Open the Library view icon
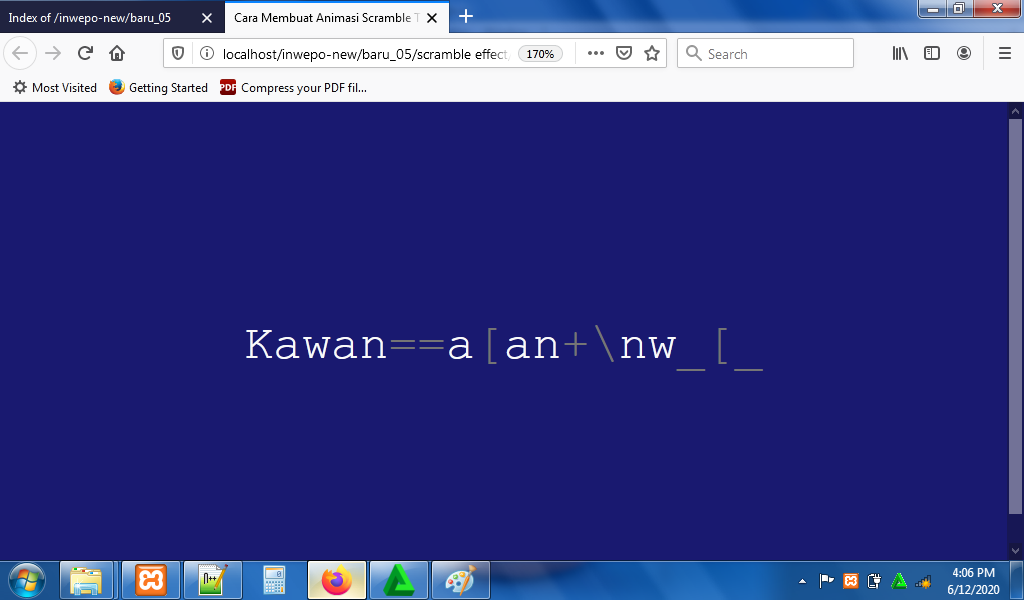This screenshot has width=1024, height=600. [x=900, y=54]
